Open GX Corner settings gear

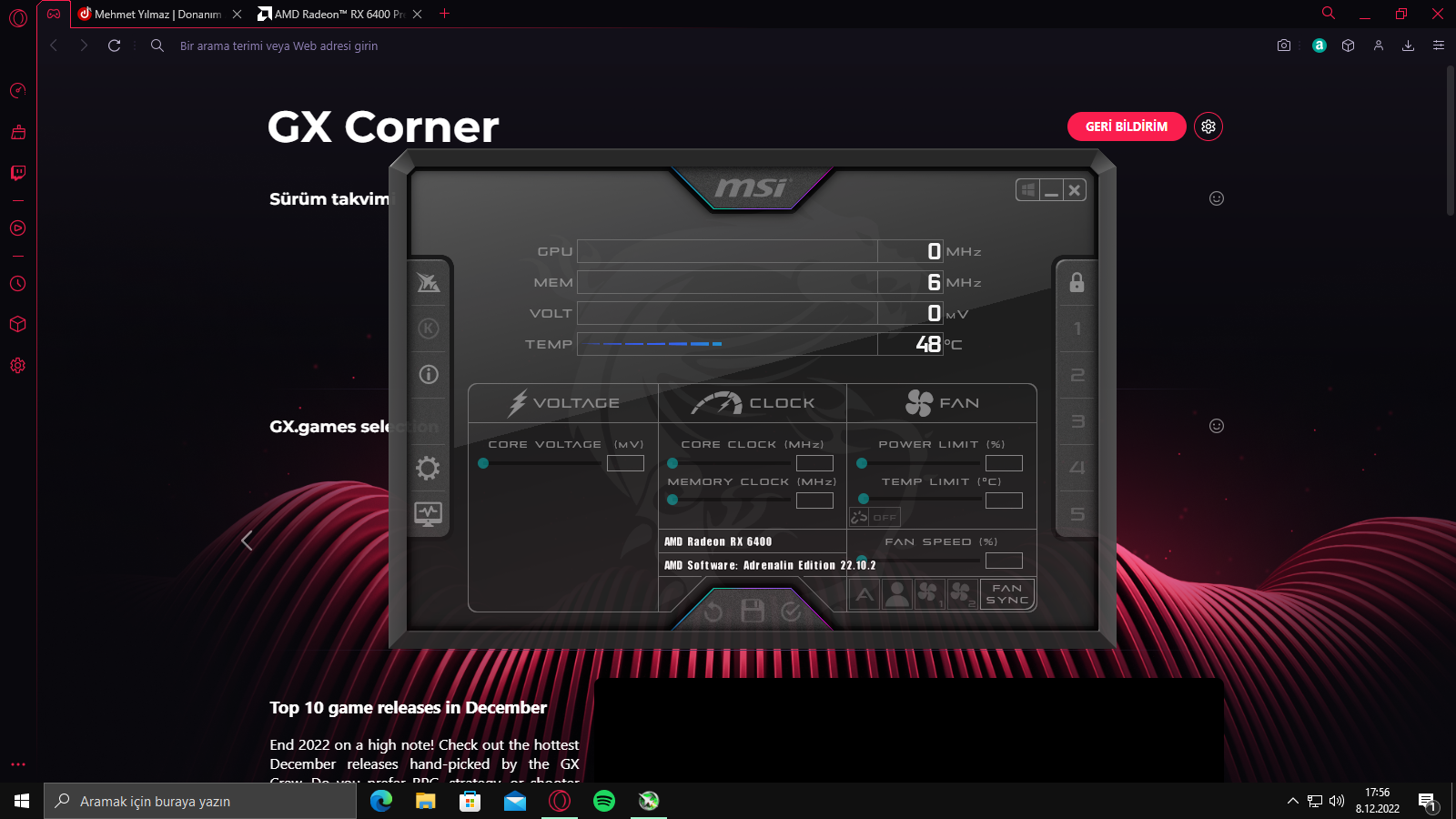tap(1208, 126)
